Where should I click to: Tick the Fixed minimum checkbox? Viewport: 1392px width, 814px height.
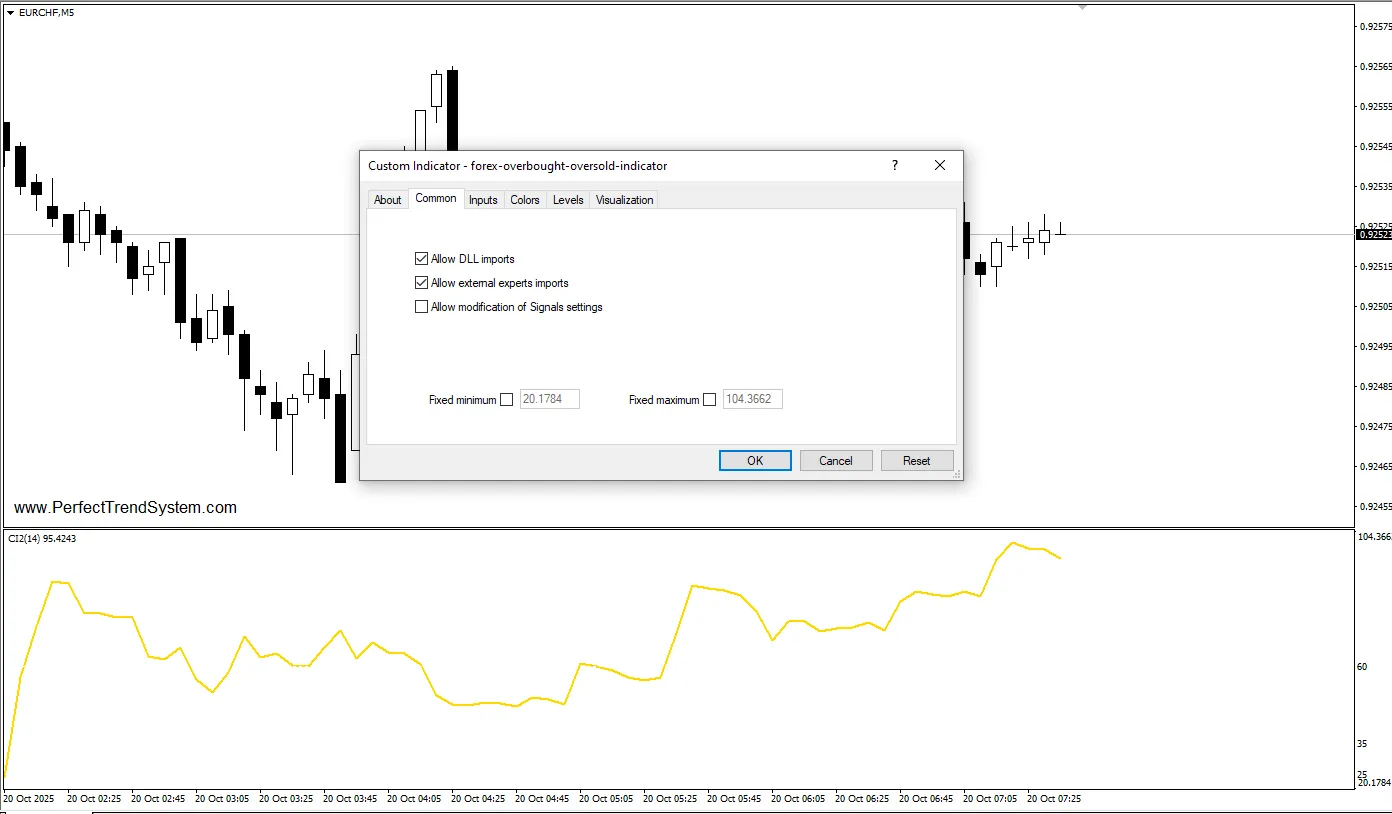tap(506, 400)
